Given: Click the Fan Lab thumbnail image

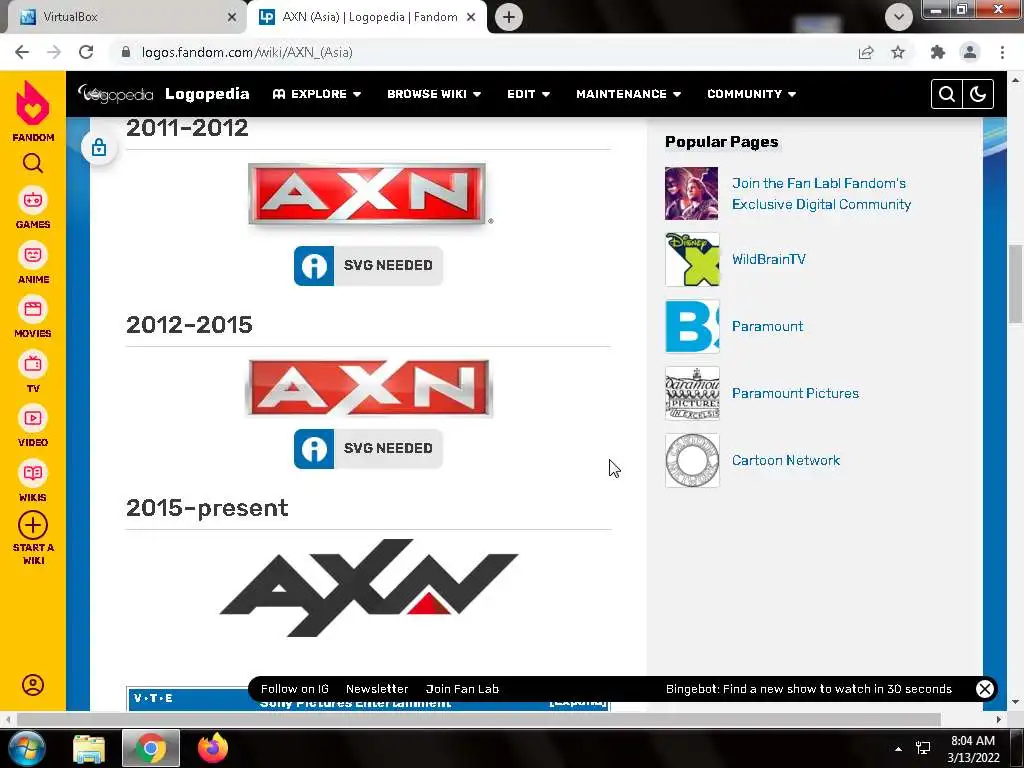Looking at the screenshot, I should click(x=692, y=193).
